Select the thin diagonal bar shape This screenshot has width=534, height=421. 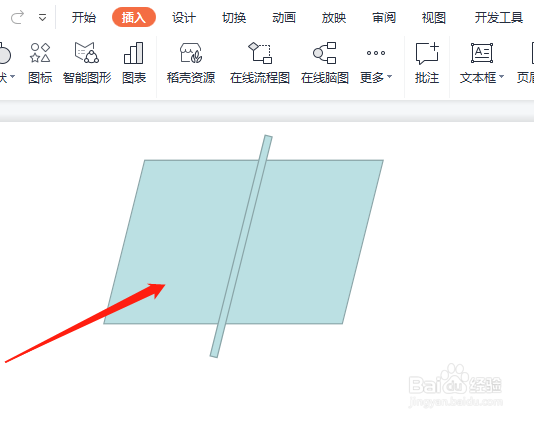pos(241,246)
